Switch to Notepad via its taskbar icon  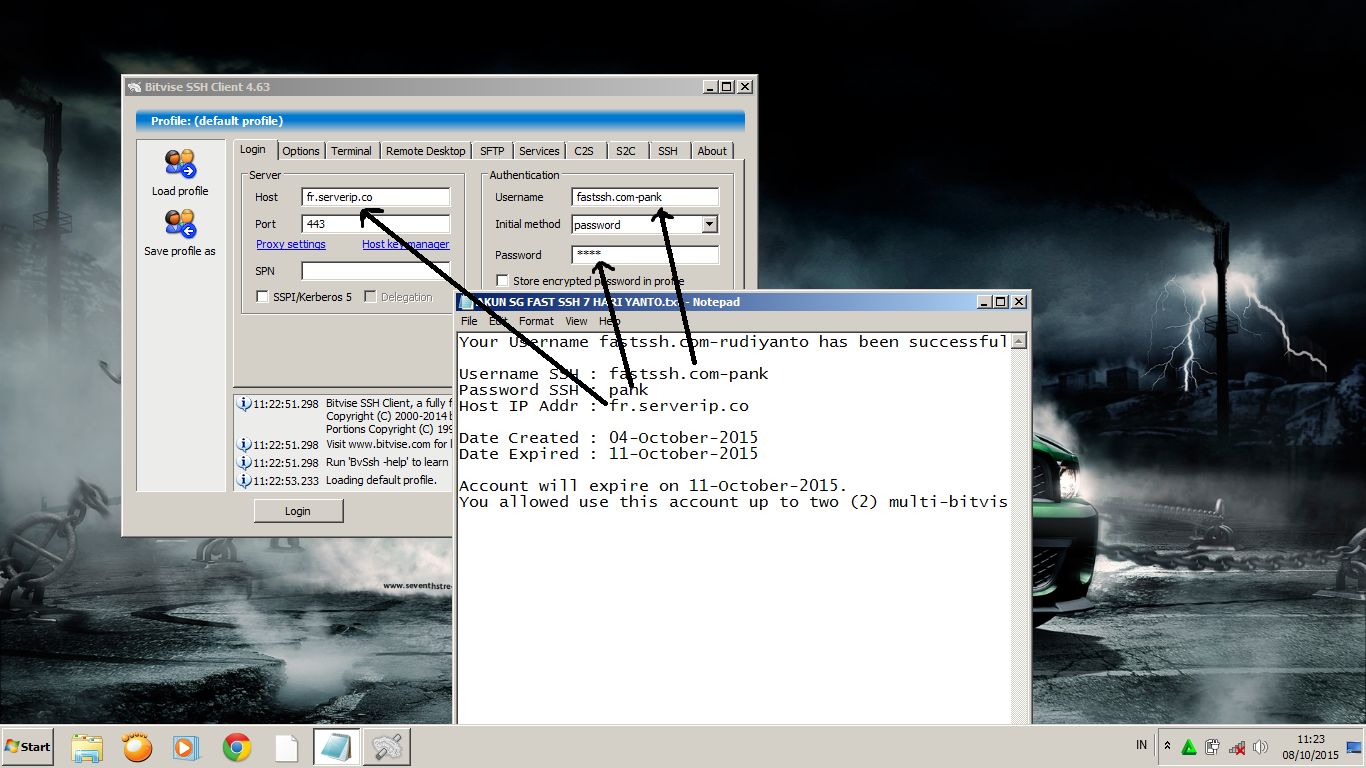pos(336,747)
